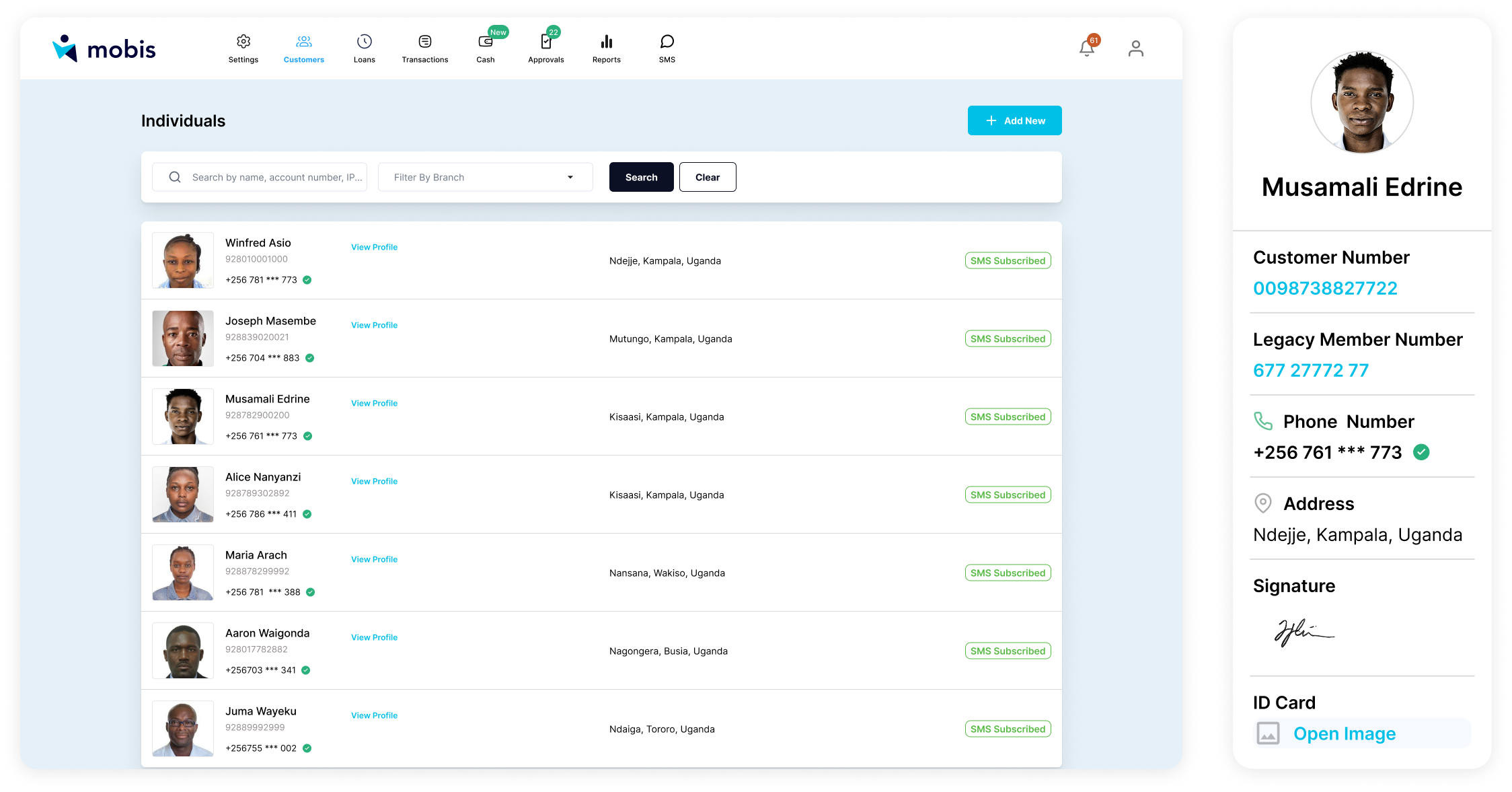This screenshot has width=1512, height=792.
Task: Open the Cash wallet icon
Action: pyautogui.click(x=485, y=42)
